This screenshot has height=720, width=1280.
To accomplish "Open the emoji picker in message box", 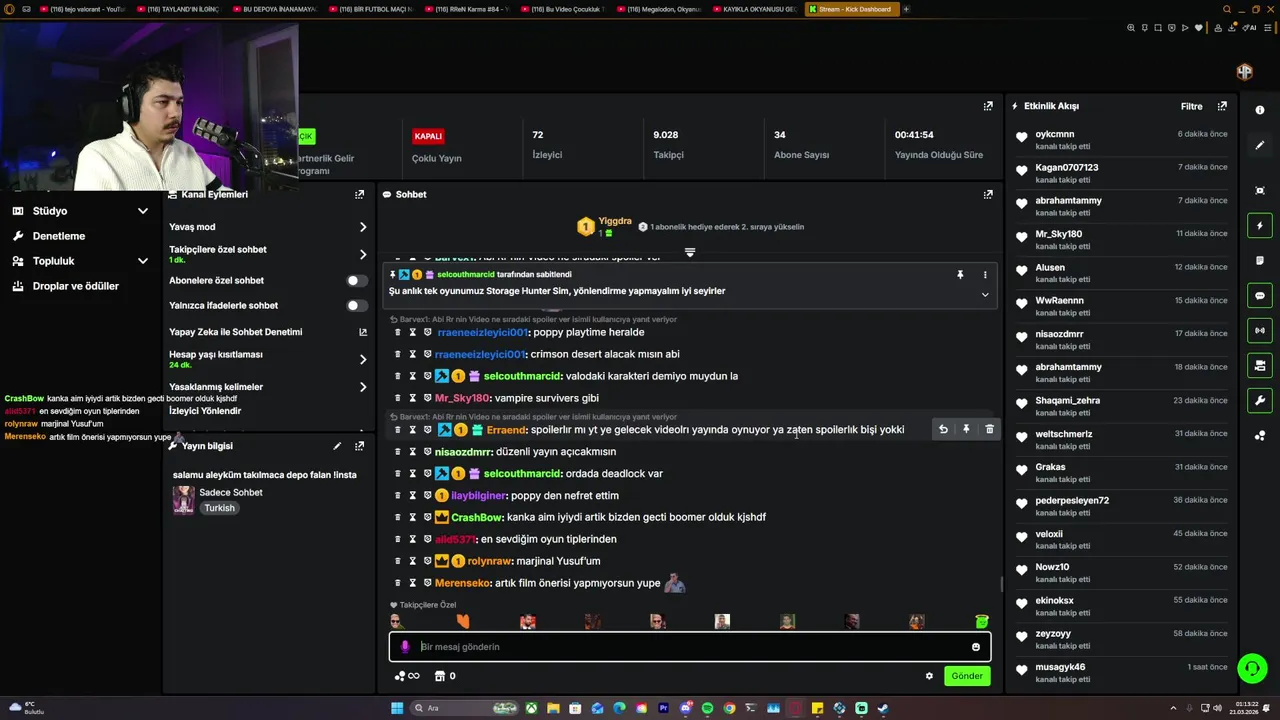I will pyautogui.click(x=976, y=647).
